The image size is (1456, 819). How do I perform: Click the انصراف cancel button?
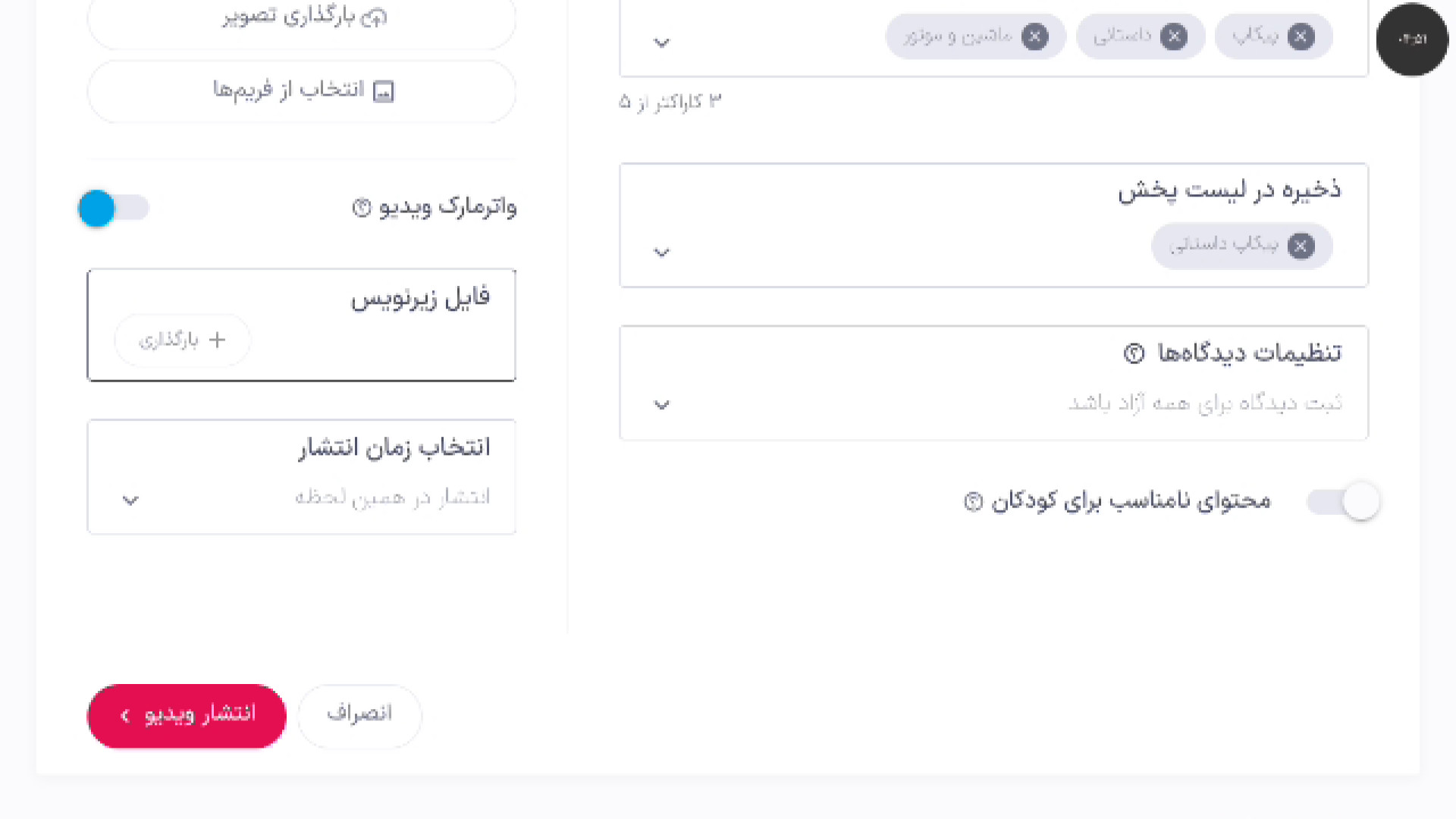(x=359, y=716)
